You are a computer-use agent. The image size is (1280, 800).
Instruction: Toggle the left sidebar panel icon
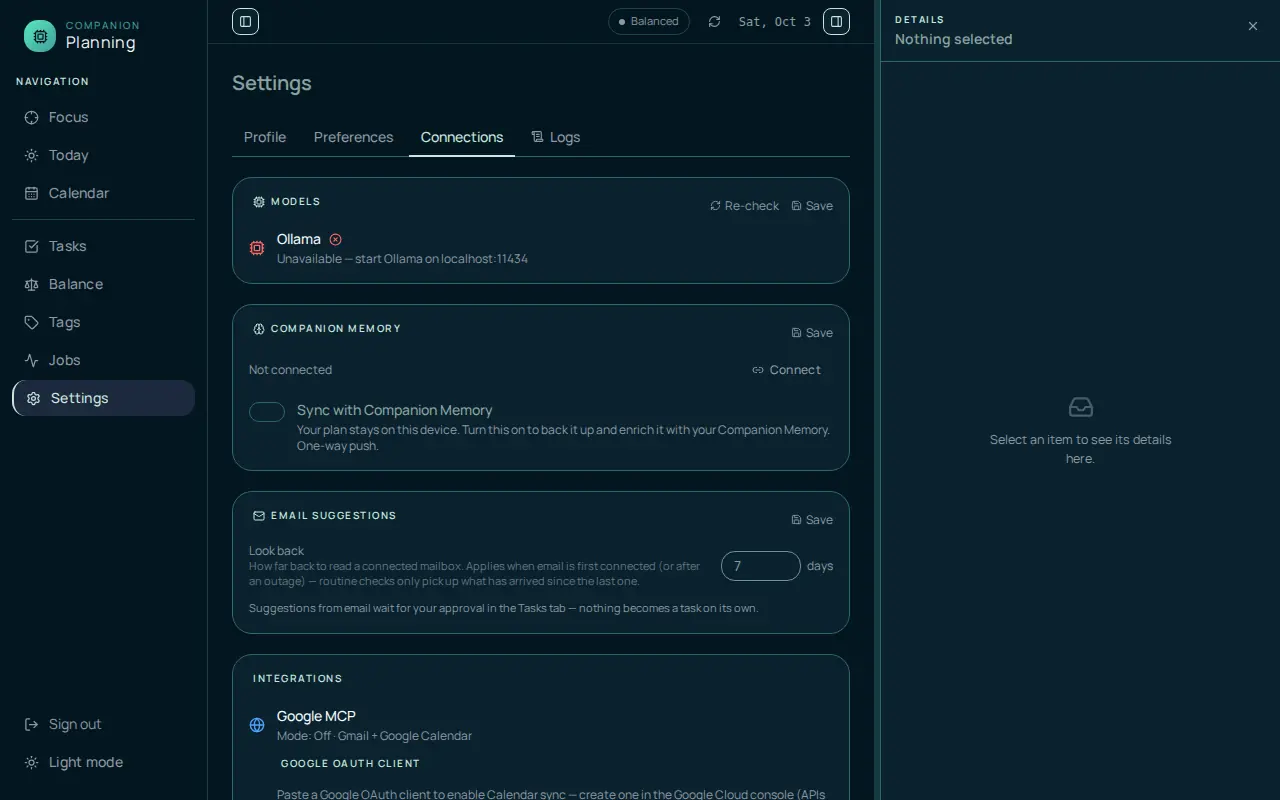[x=245, y=21]
